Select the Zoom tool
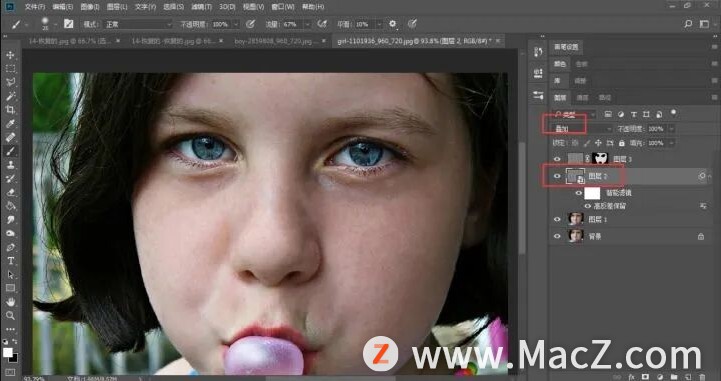Image resolution: width=721 pixels, height=381 pixels. click(x=10, y=316)
